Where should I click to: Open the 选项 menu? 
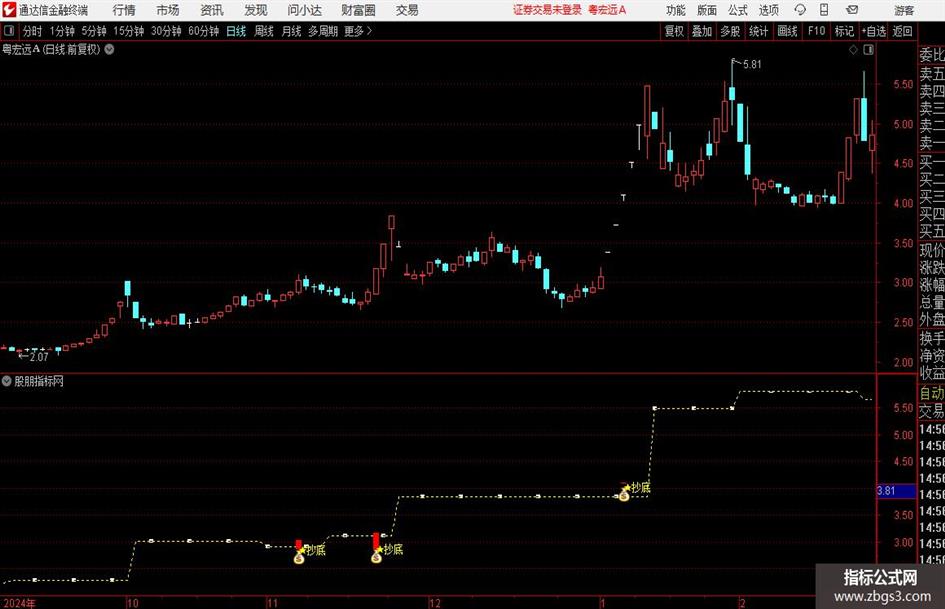768,10
